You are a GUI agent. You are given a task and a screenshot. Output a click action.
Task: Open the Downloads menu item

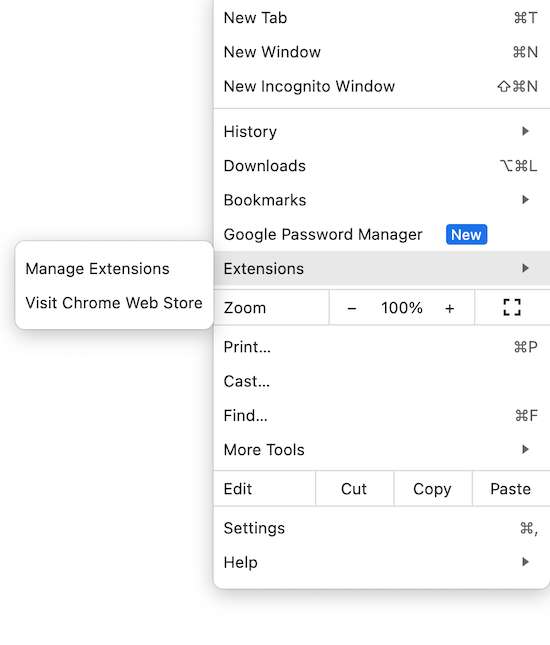pos(382,166)
